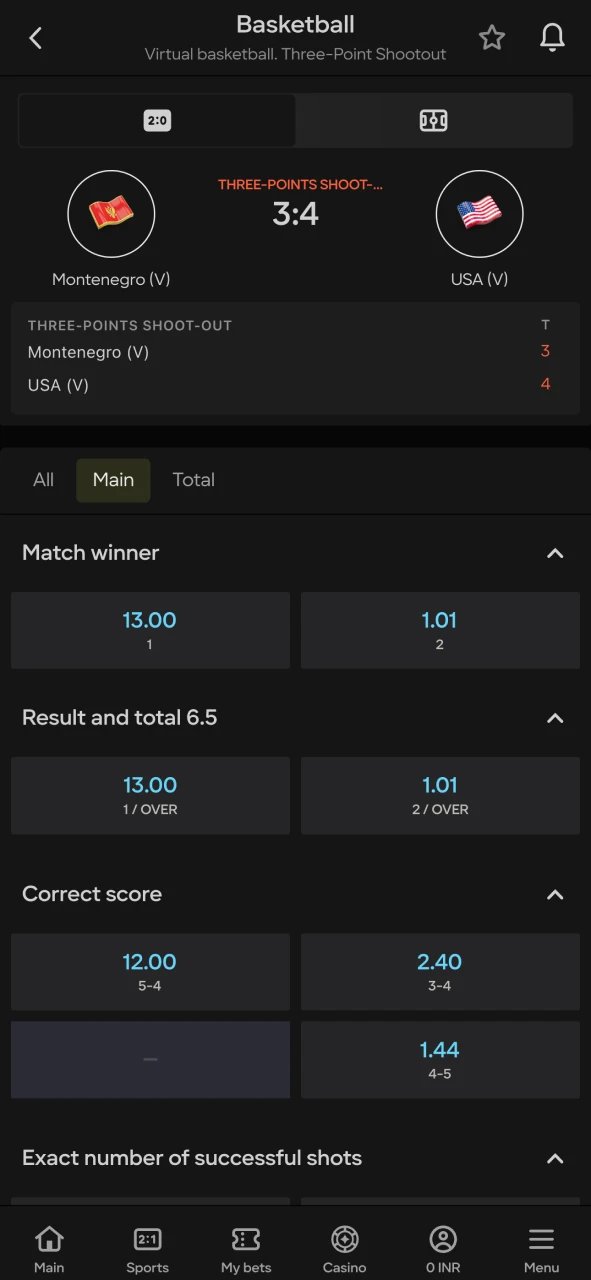Bet on USA to win at 1.01 odds
Screen dimensions: 591x1280
(440, 630)
